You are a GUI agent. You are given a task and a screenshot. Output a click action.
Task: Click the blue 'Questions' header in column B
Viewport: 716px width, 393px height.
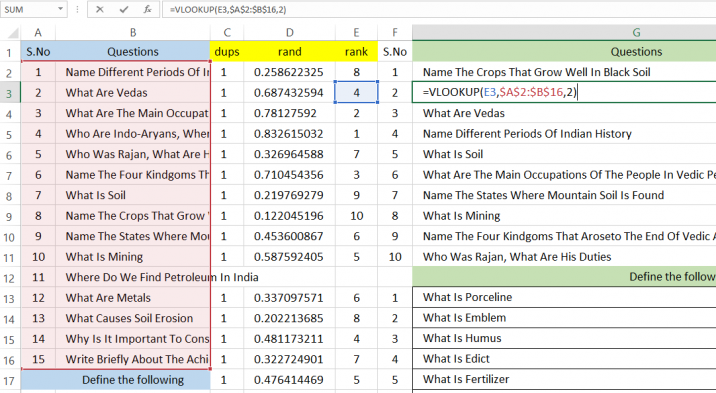133,52
